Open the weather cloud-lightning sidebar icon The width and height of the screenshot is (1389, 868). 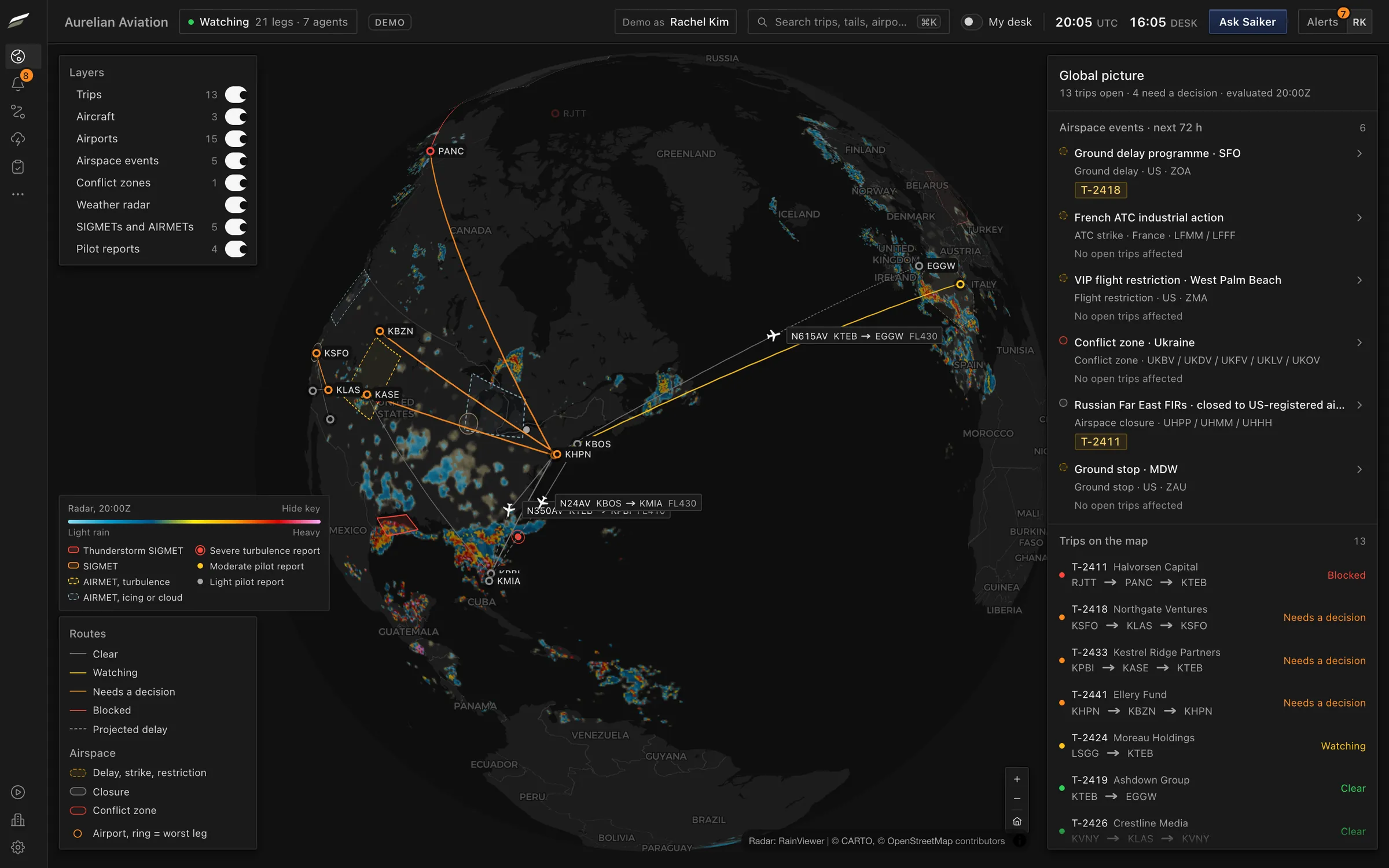18,139
